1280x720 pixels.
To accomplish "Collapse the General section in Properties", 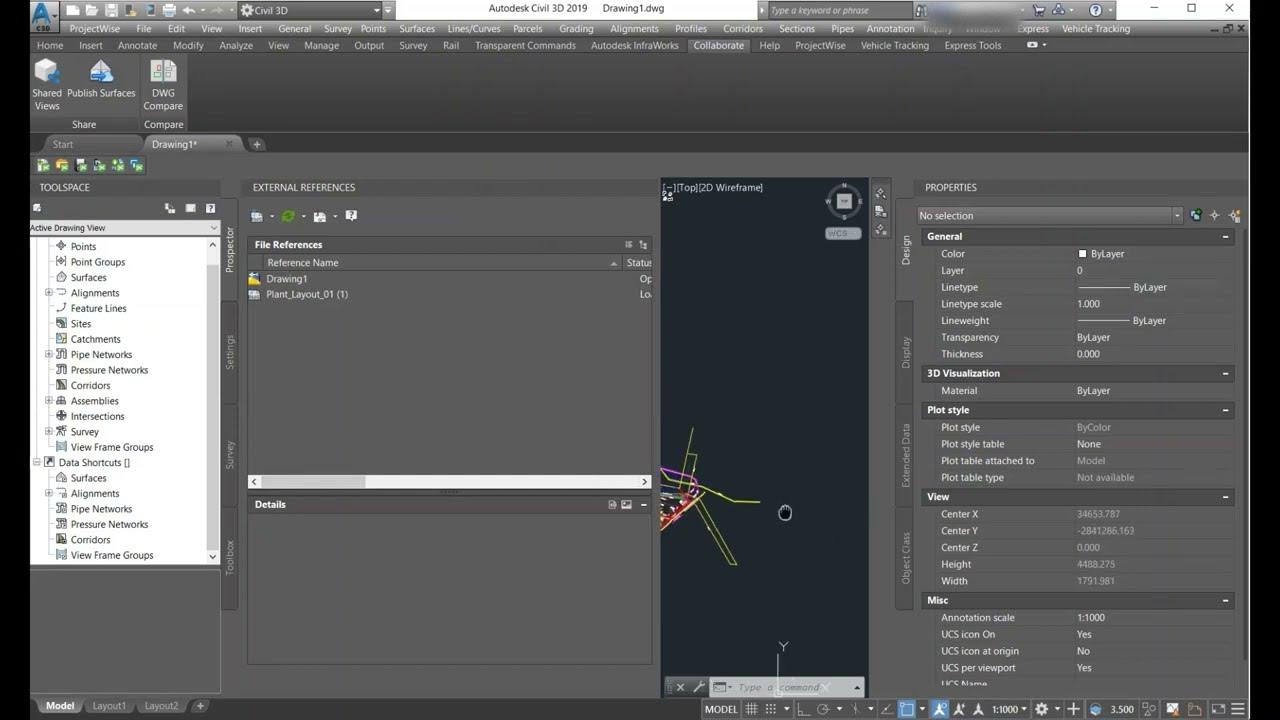I will pos(1226,237).
